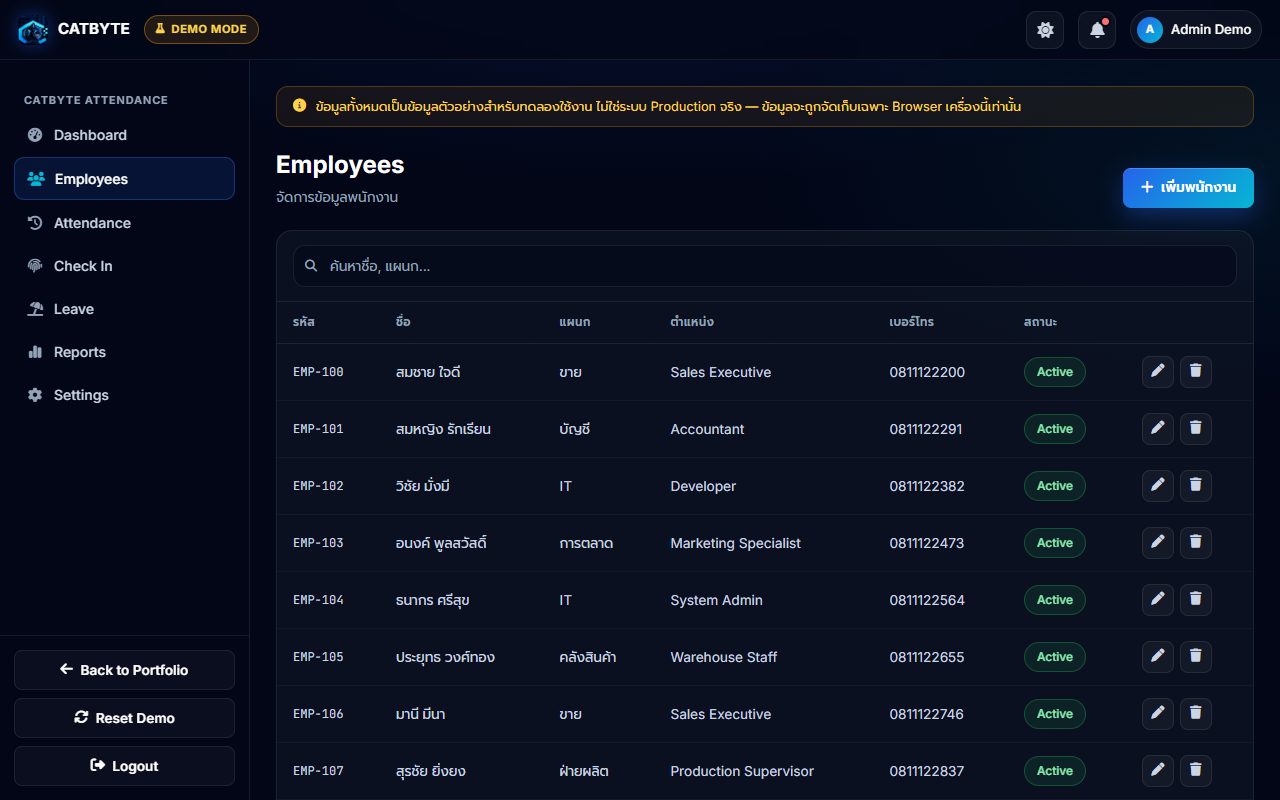Remove EMP-102 using the trash icon

pyautogui.click(x=1196, y=486)
